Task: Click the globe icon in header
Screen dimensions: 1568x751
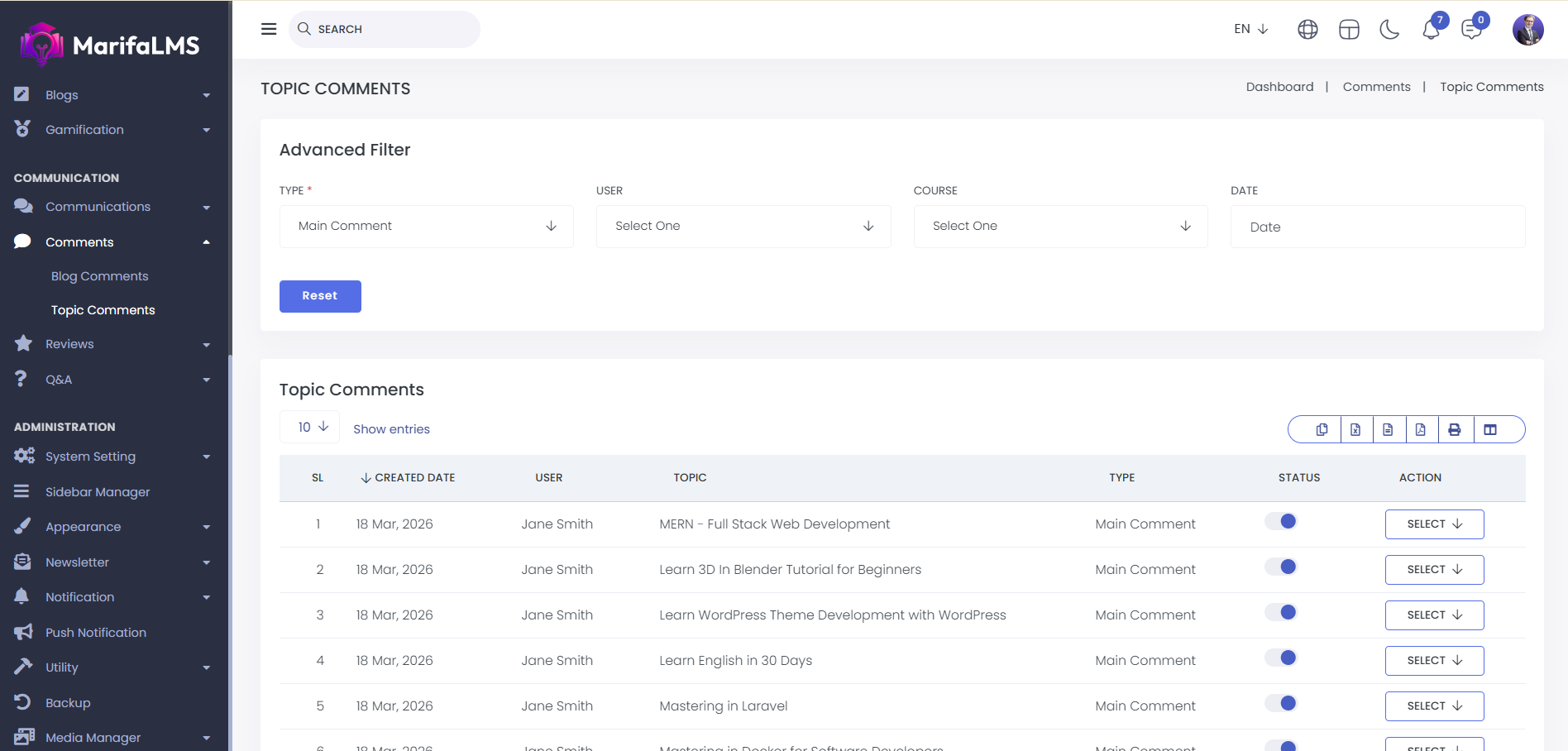Action: tap(1307, 30)
